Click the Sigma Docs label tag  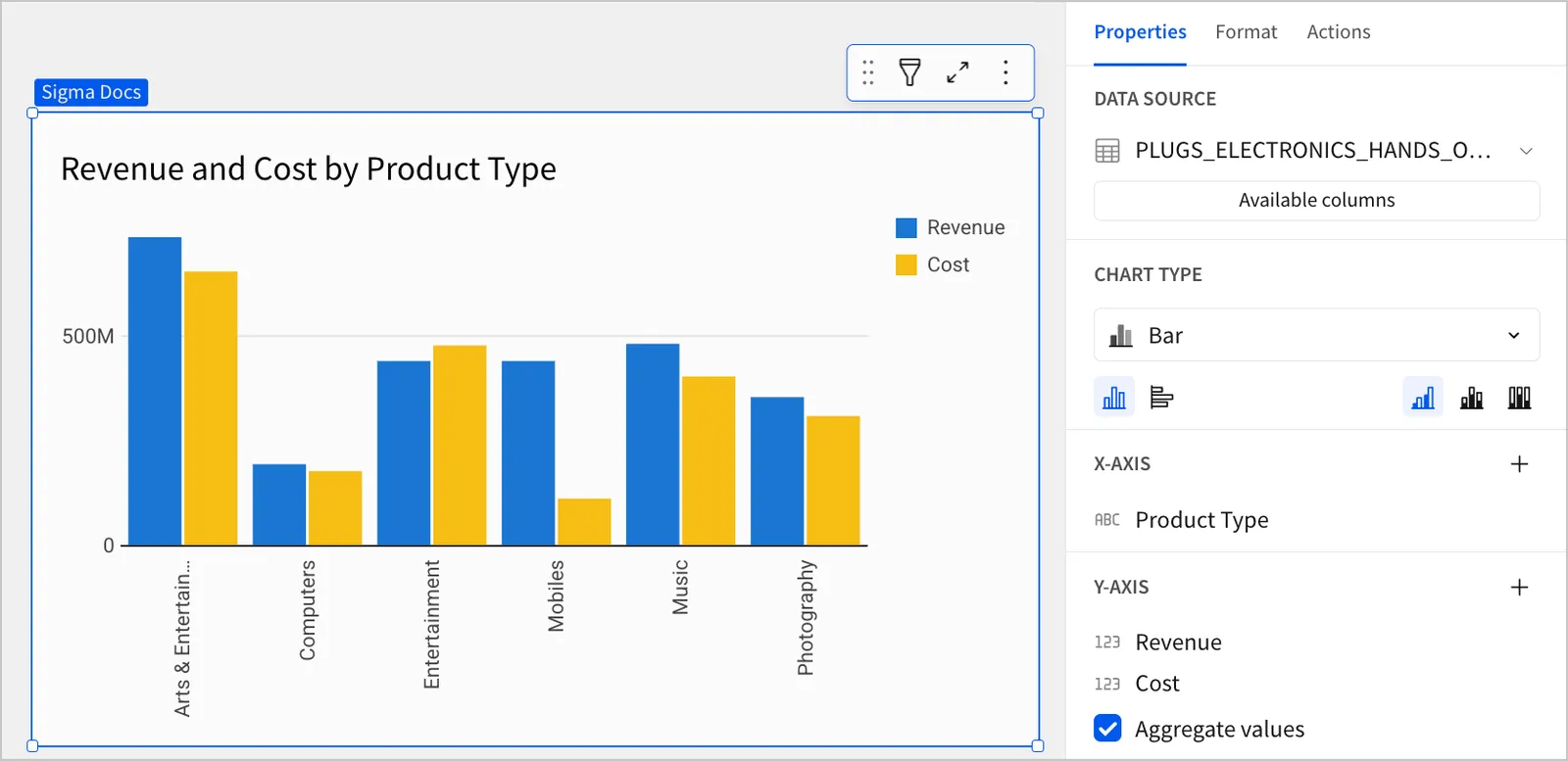pyautogui.click(x=91, y=92)
